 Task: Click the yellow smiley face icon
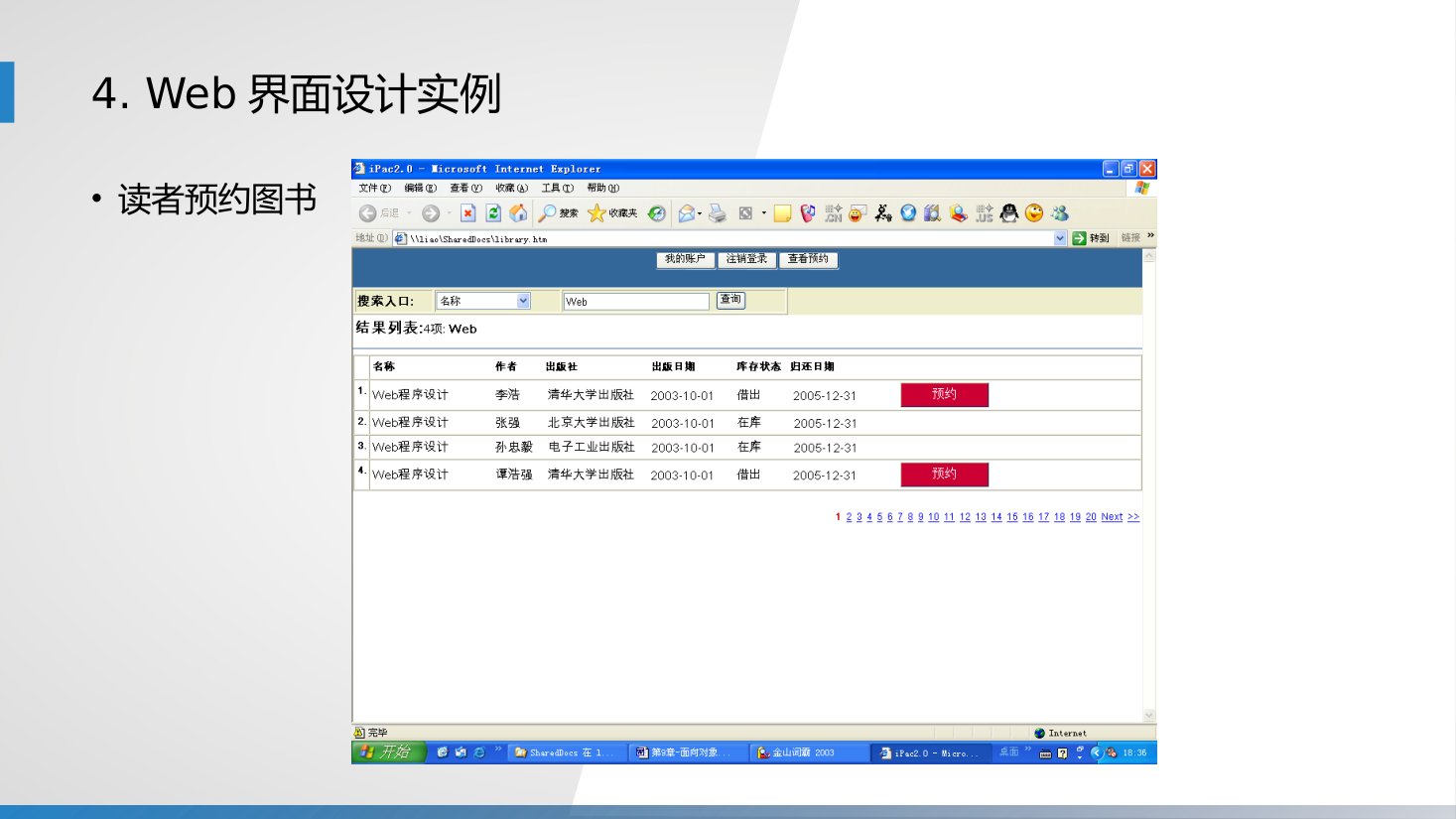pyautogui.click(x=1034, y=213)
